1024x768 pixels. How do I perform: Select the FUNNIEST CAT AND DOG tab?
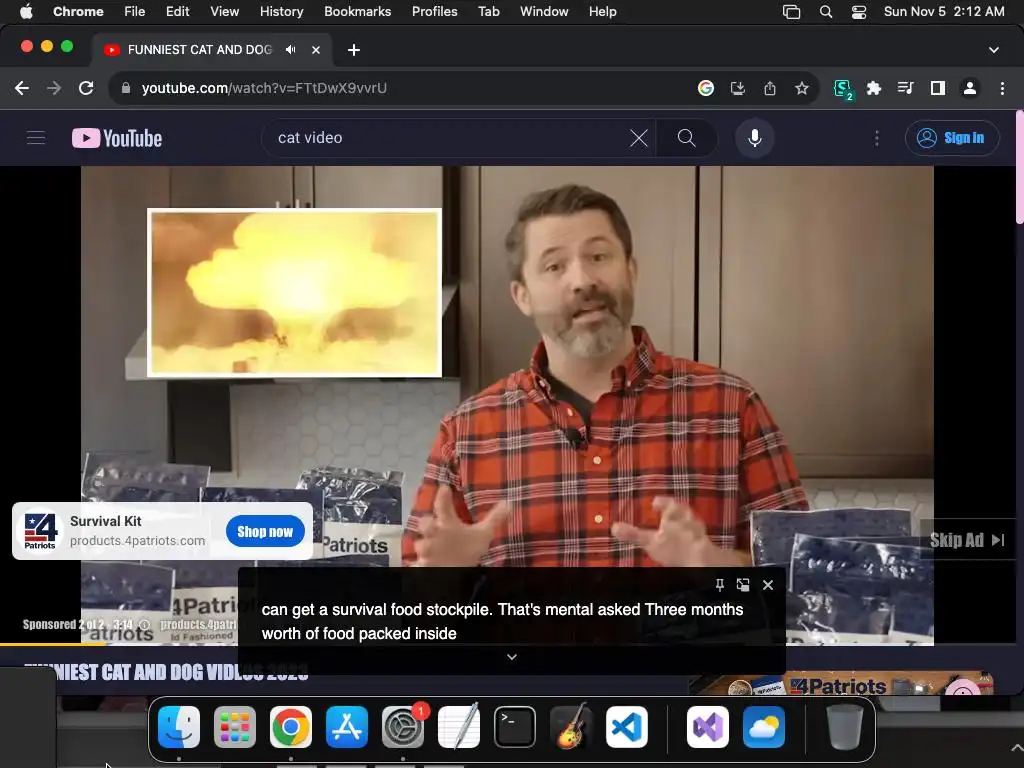200,50
